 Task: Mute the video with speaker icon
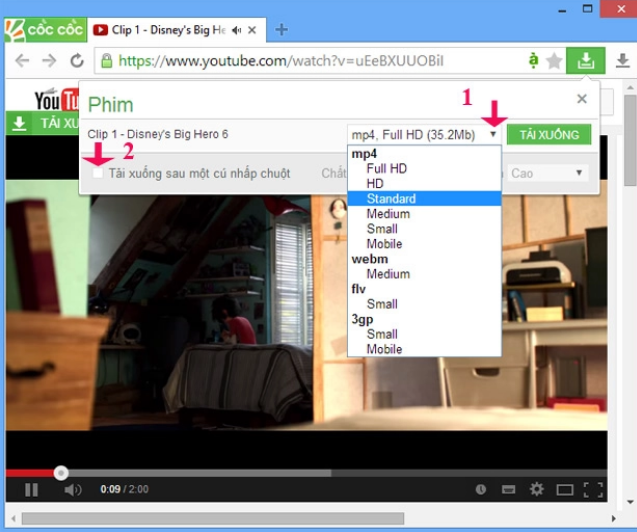coord(72,489)
